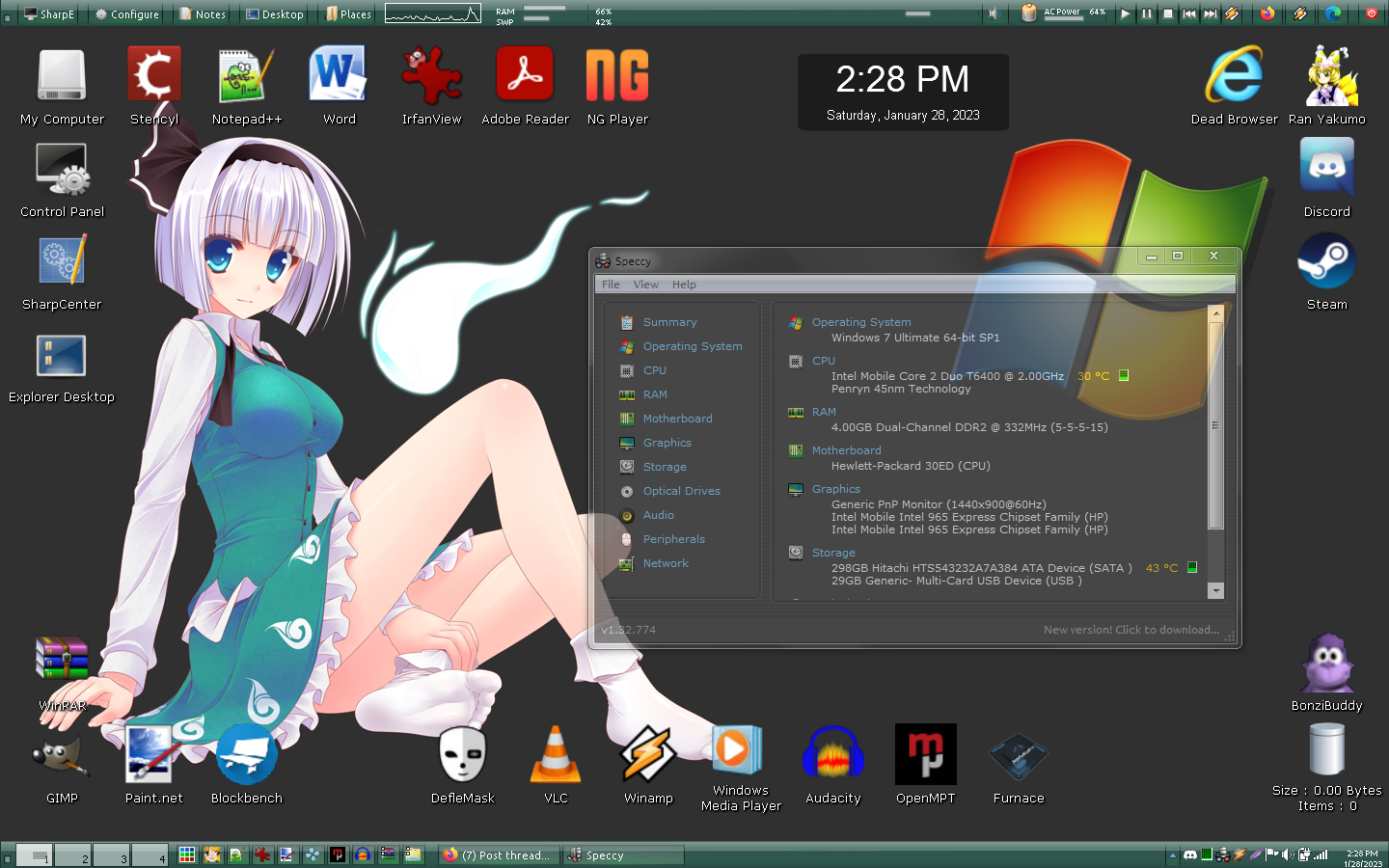The width and height of the screenshot is (1389, 868).
Task: Launch IrfanView from the desktop
Action: [432, 87]
